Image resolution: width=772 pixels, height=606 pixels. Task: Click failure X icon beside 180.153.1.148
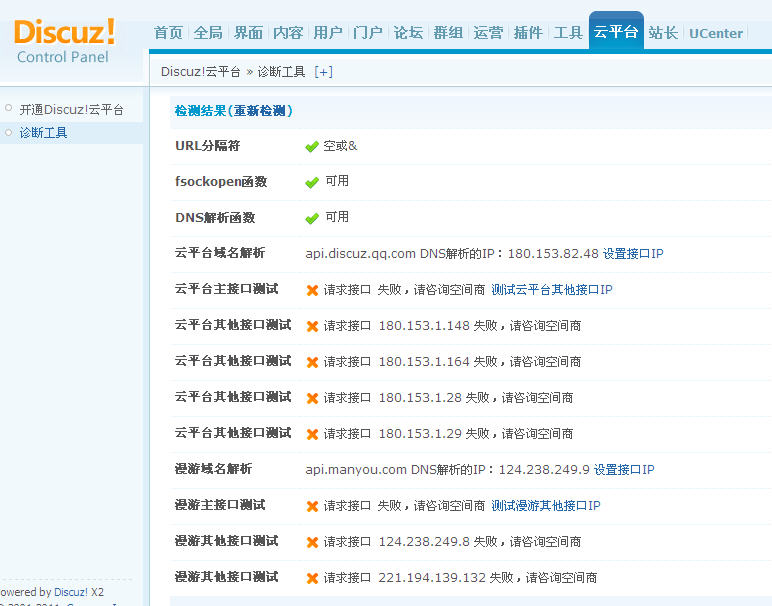pos(312,326)
